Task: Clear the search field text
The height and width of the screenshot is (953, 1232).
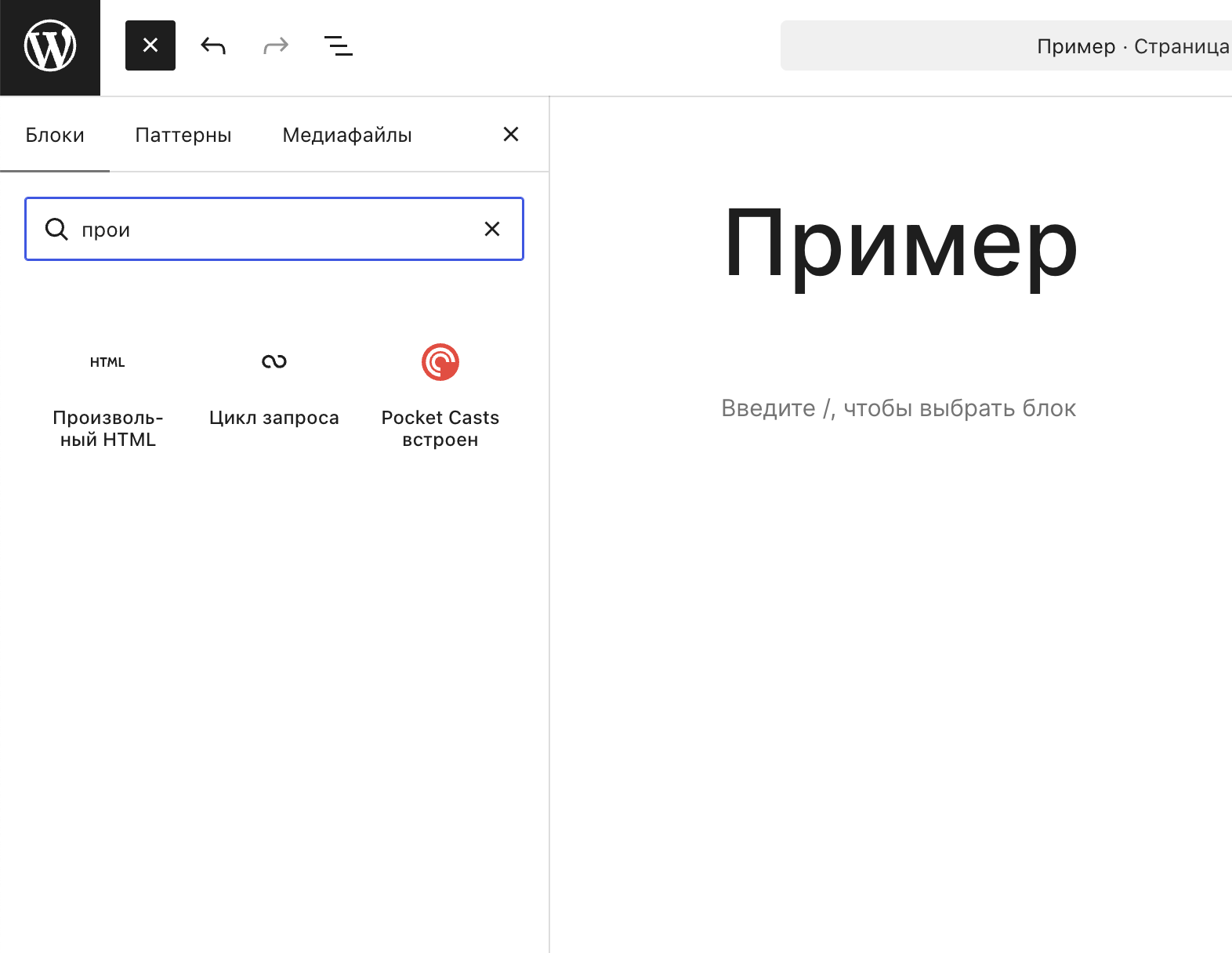Action: tap(492, 229)
